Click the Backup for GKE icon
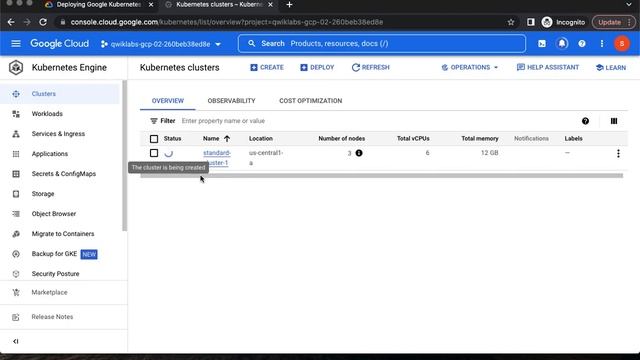The height and width of the screenshot is (360, 640). pyautogui.click(x=16, y=254)
